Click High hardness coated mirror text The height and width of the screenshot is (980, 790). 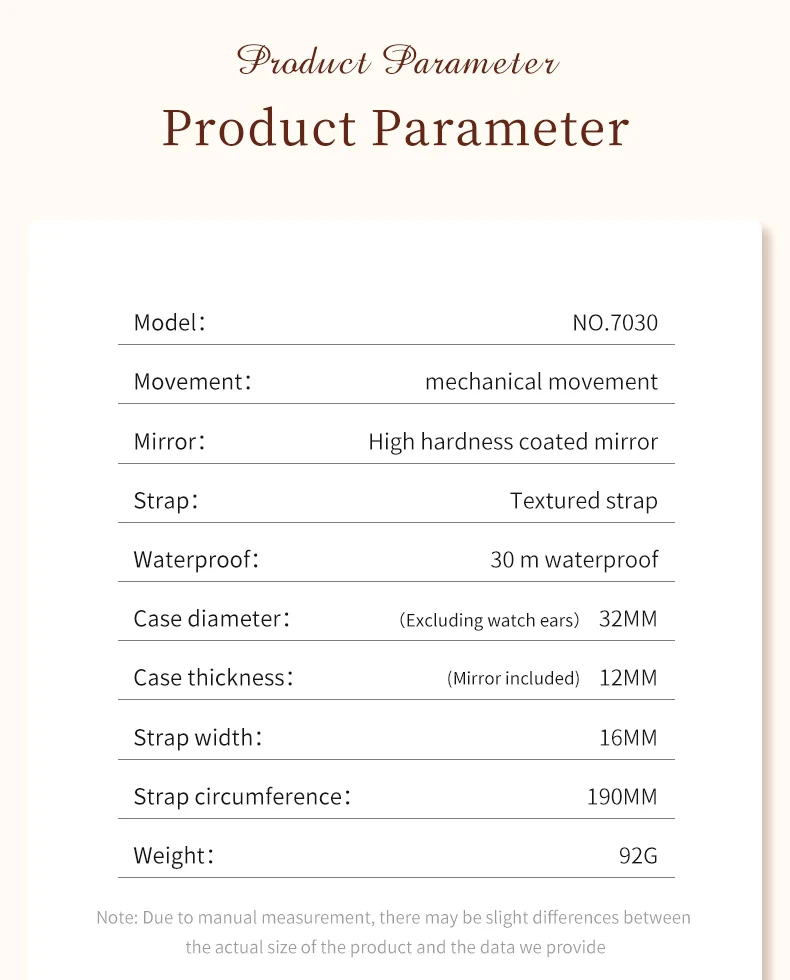(513, 441)
